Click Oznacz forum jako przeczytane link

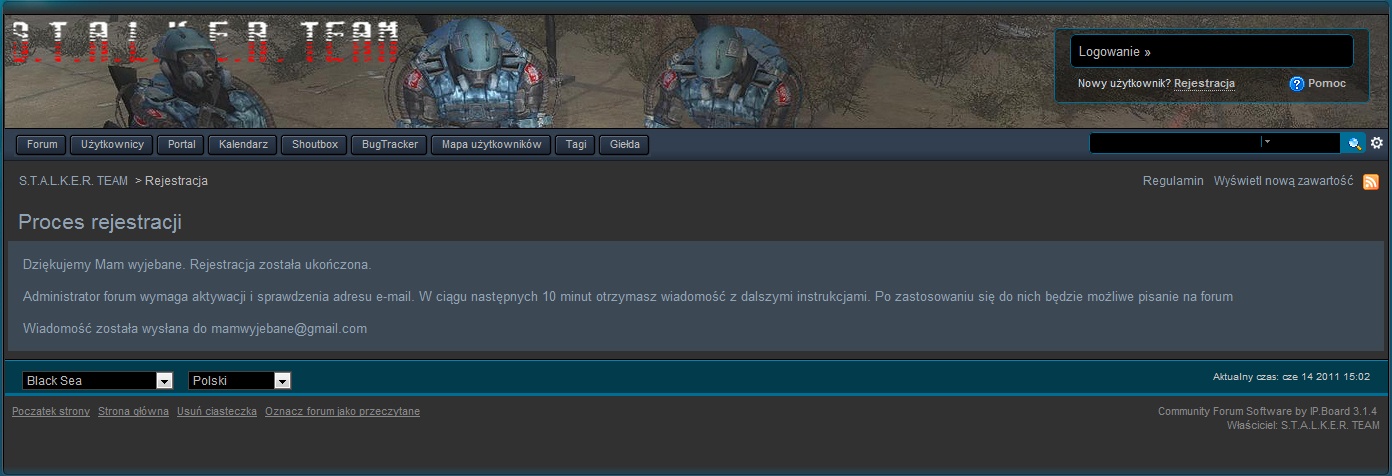click(x=342, y=412)
